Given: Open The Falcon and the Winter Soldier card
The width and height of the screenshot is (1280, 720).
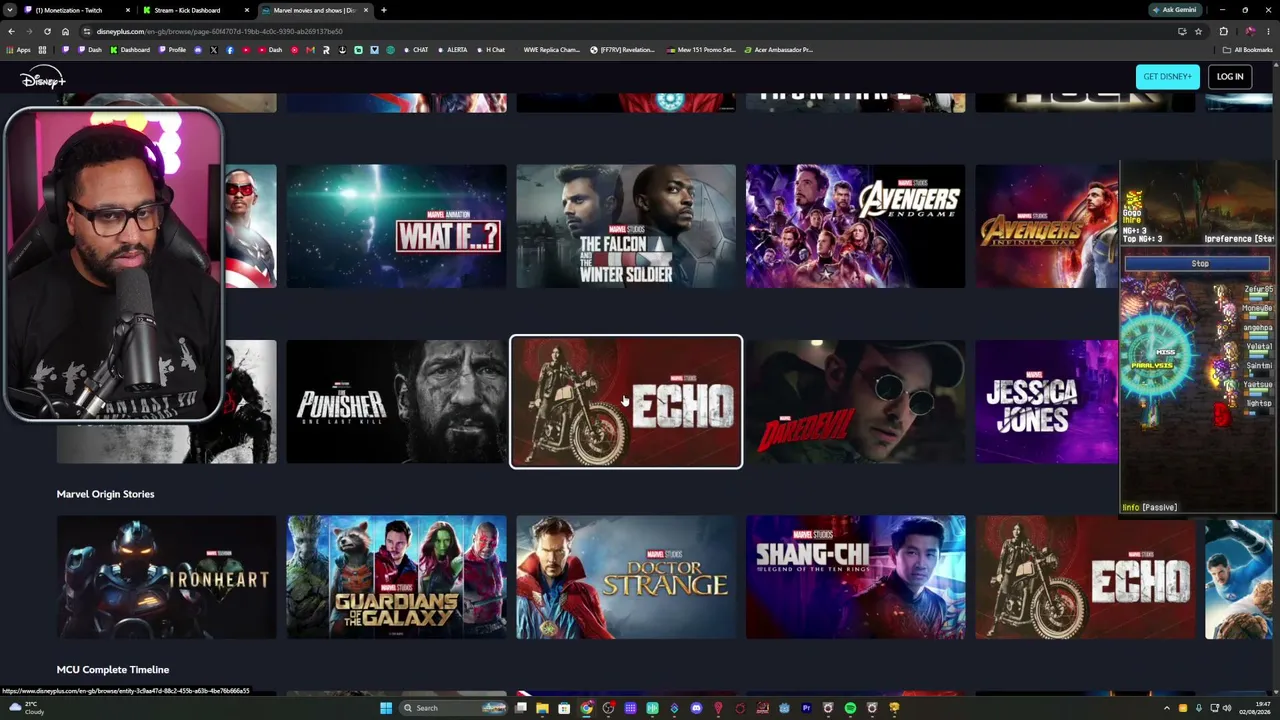Looking at the screenshot, I should pyautogui.click(x=626, y=226).
